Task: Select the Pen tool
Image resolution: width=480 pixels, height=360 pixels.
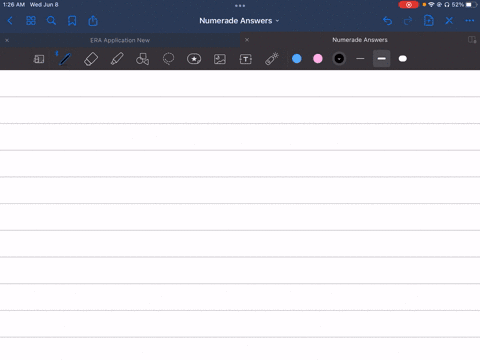Action: (x=65, y=59)
